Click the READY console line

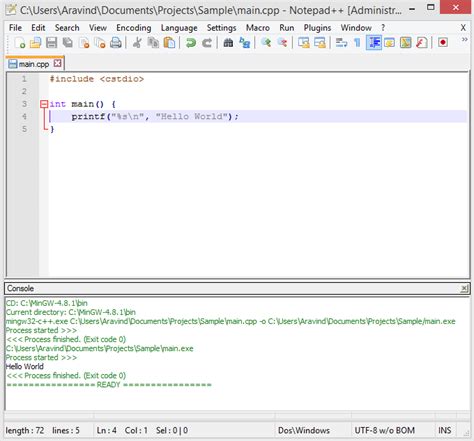click(x=109, y=385)
